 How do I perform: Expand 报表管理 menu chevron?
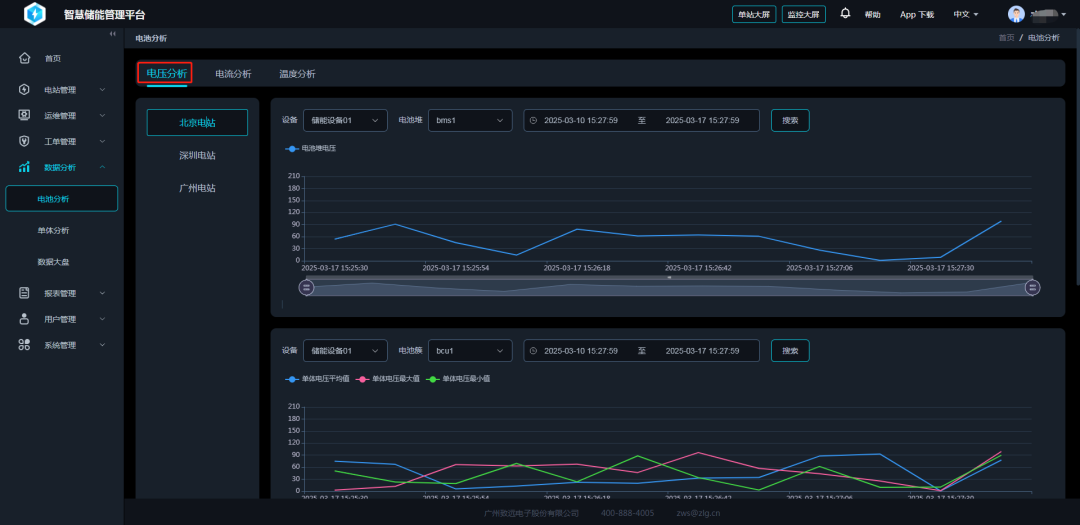(x=102, y=293)
